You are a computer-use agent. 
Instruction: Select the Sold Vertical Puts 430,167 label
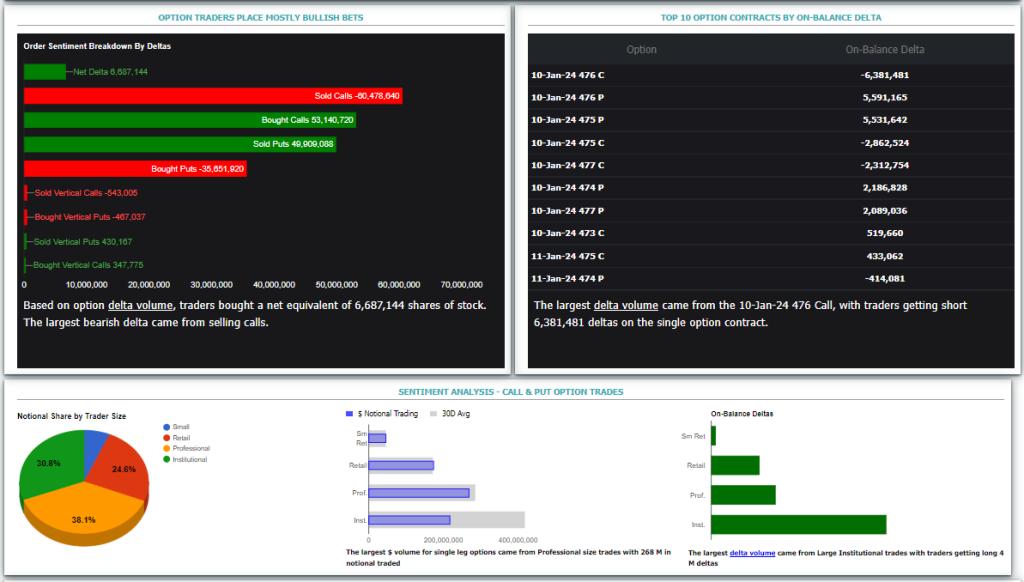[x=83, y=242]
